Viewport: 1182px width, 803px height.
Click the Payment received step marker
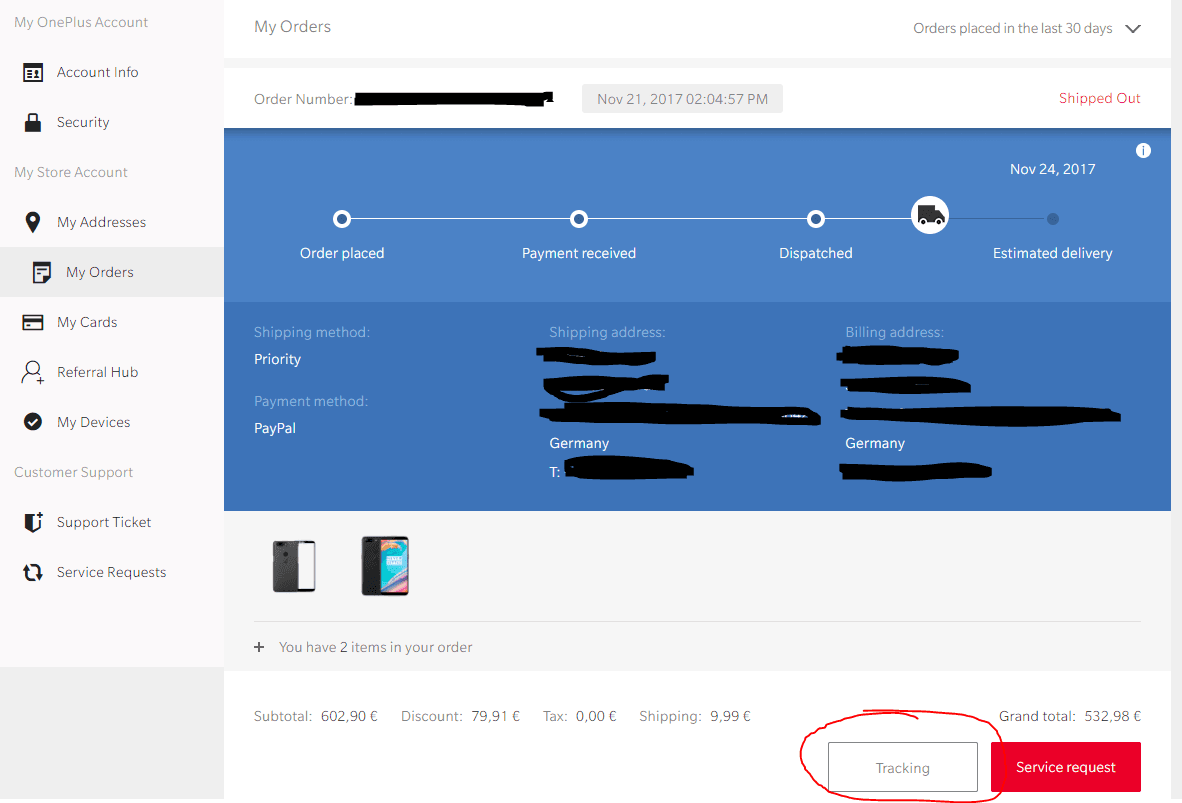pyautogui.click(x=578, y=219)
